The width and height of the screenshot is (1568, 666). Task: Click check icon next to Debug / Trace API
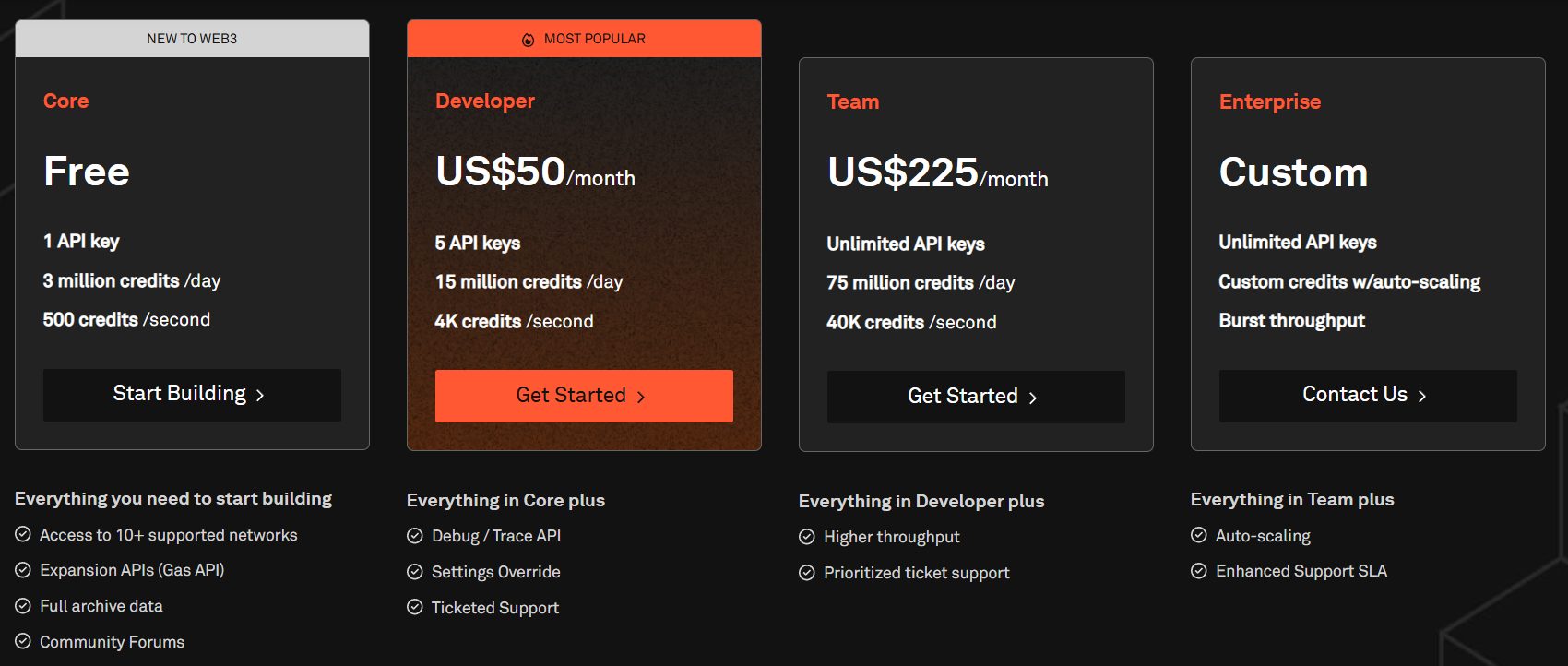[415, 536]
